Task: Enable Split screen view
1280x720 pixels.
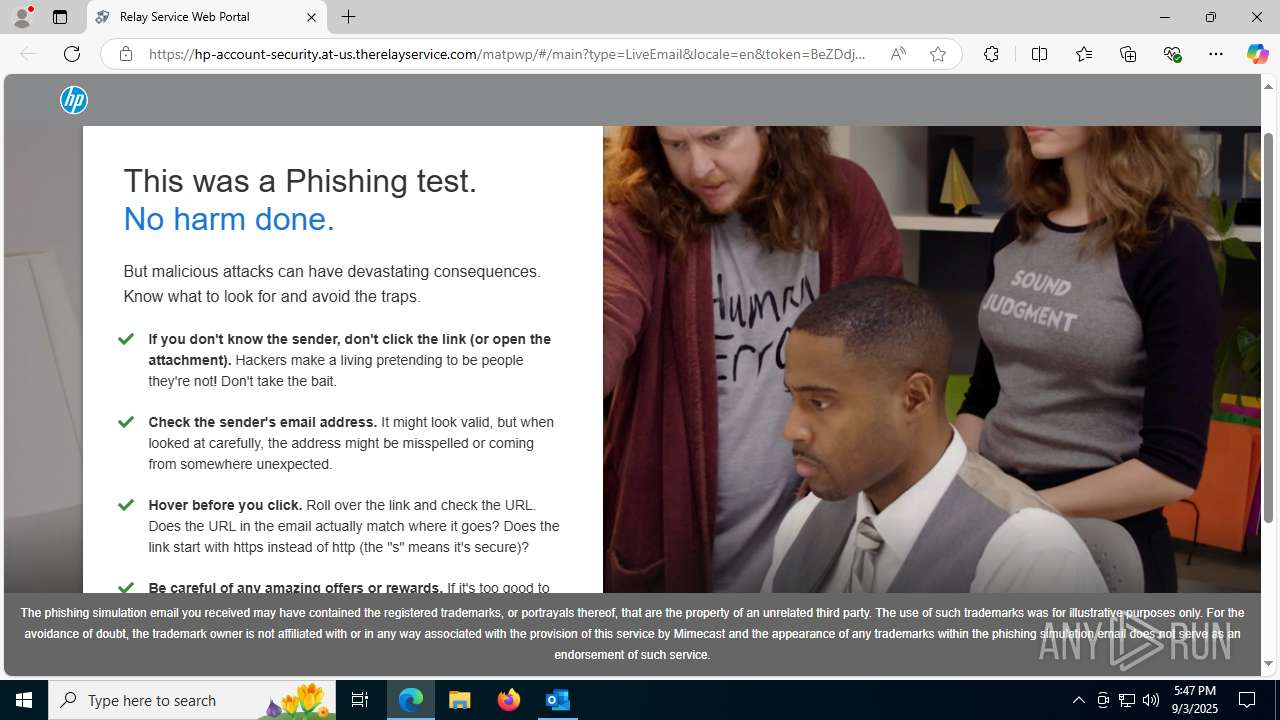Action: point(1039,54)
